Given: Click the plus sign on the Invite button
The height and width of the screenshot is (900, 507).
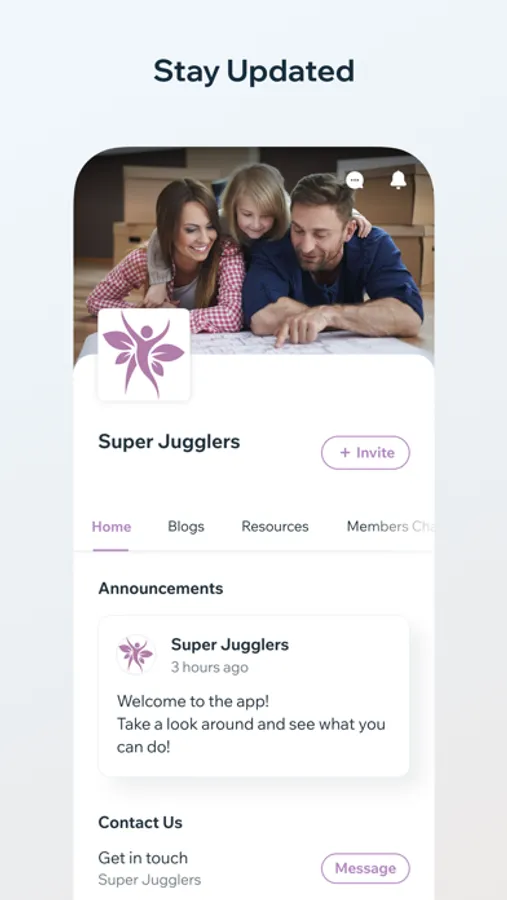Looking at the screenshot, I should (345, 453).
